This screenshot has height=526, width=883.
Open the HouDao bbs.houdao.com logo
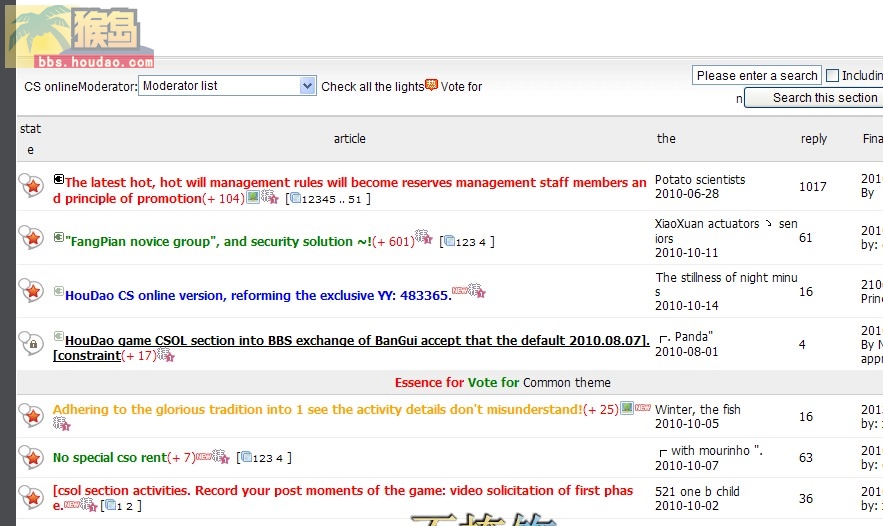click(79, 37)
